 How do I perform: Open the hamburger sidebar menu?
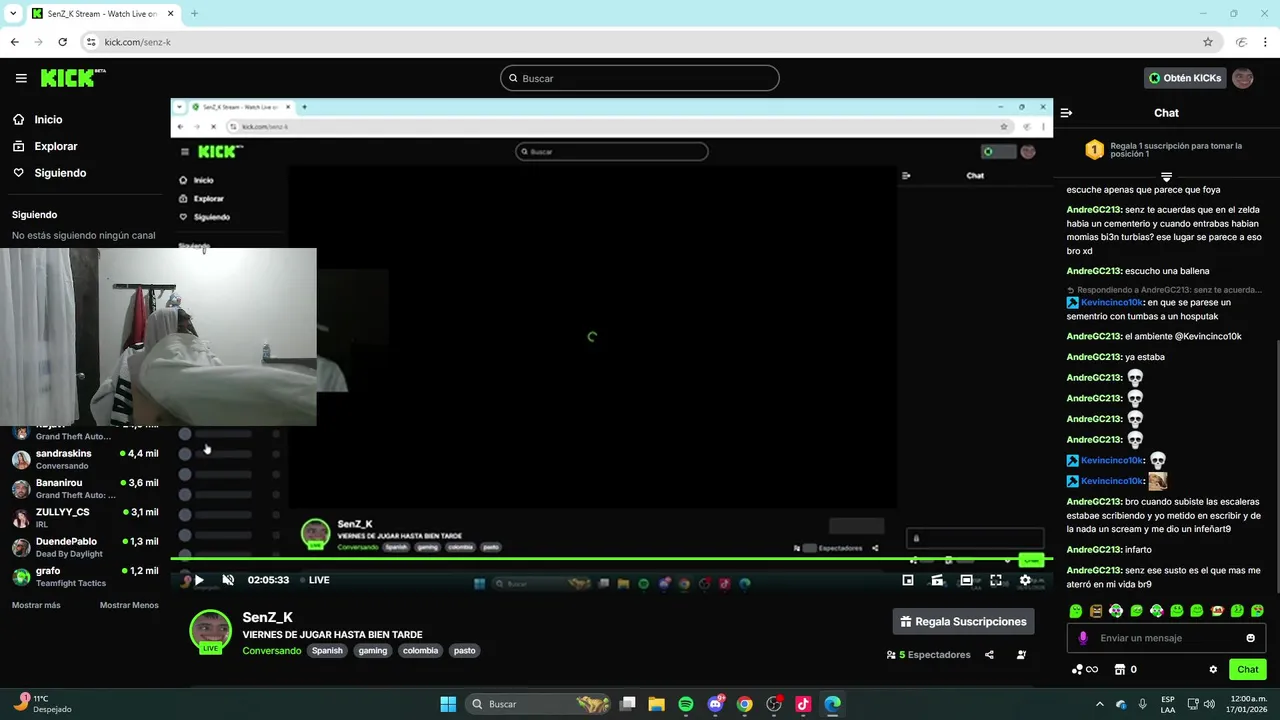(x=21, y=78)
